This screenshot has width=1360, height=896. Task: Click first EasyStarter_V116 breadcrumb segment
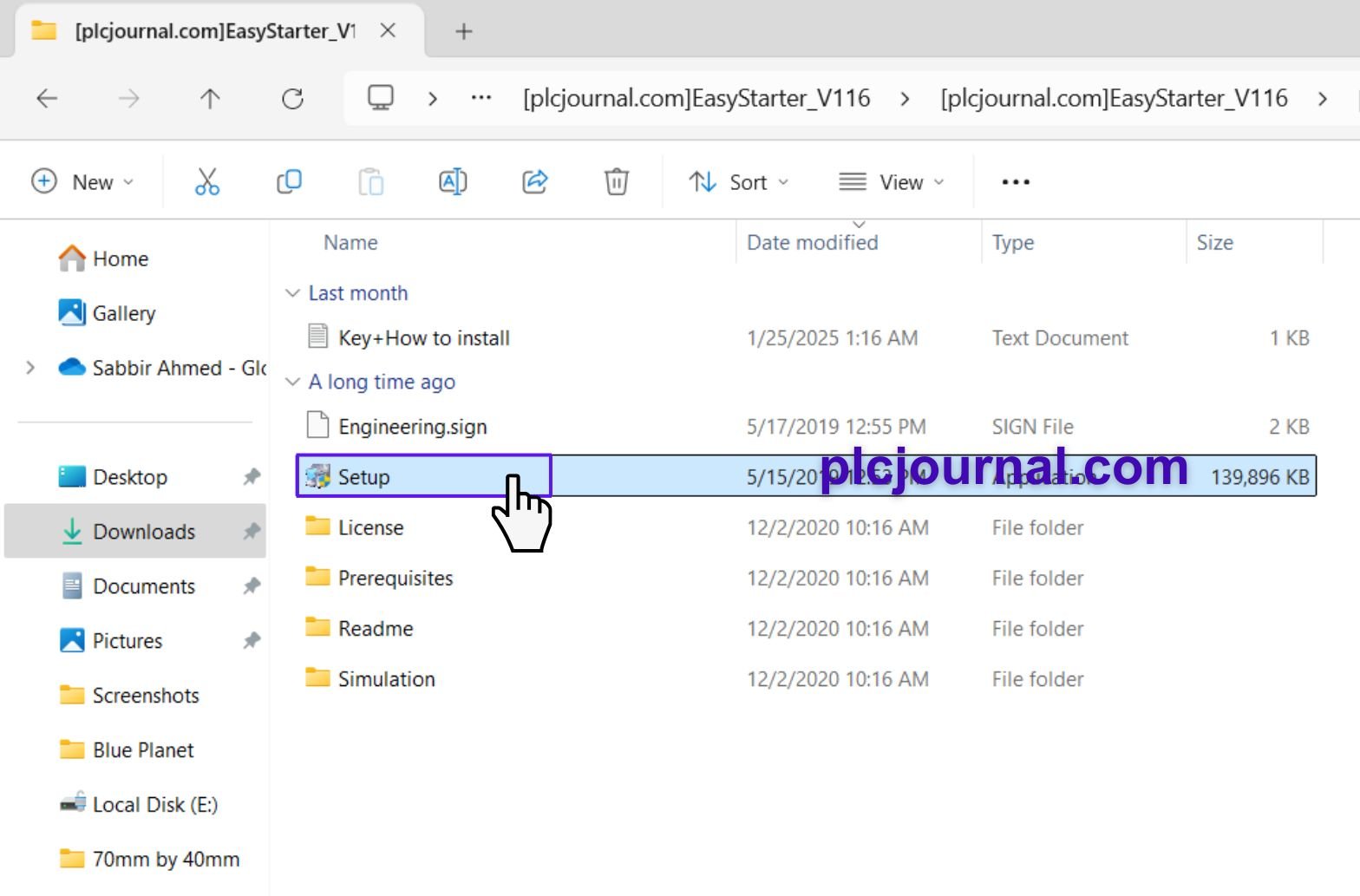[696, 98]
